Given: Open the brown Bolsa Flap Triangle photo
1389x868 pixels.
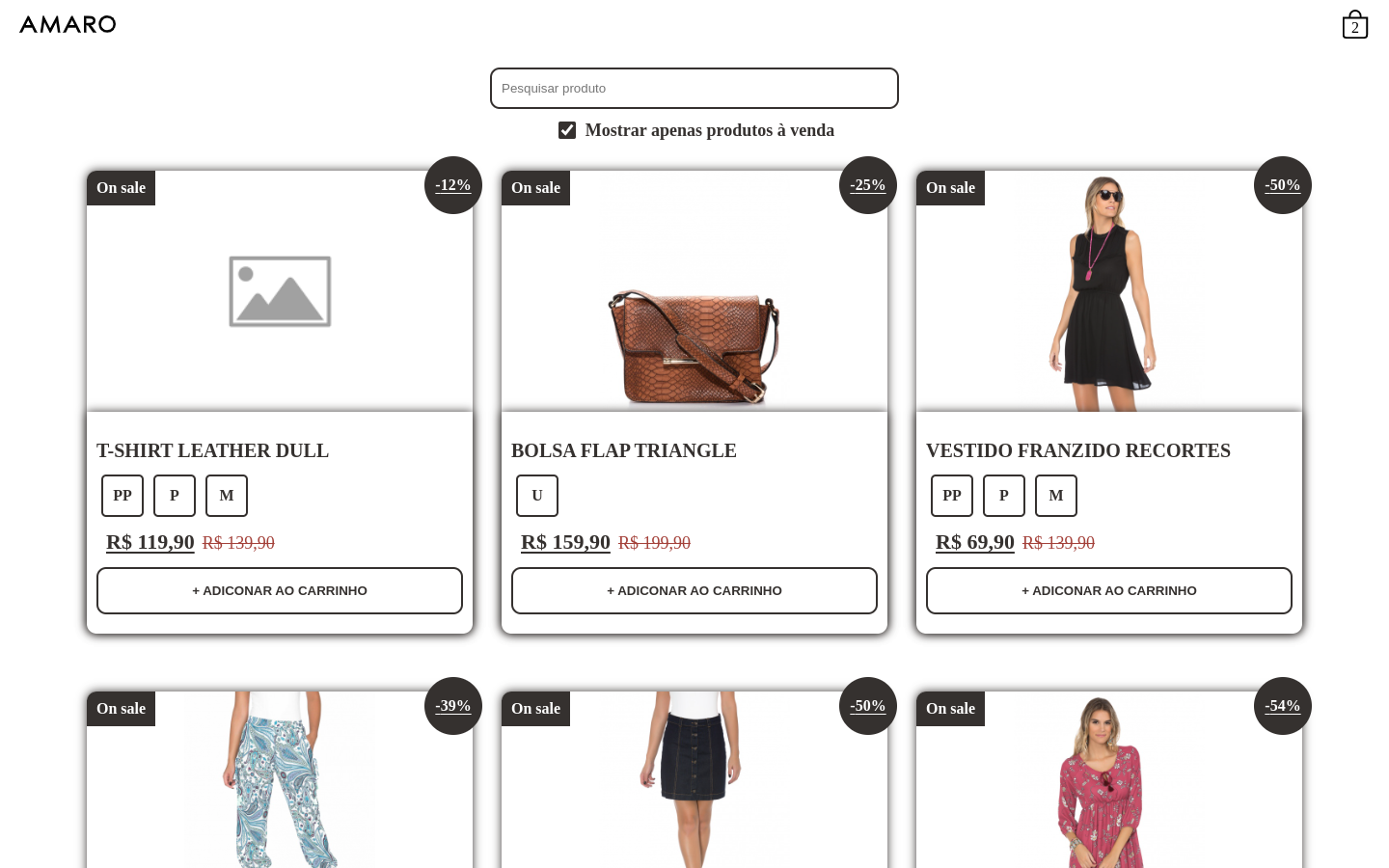Looking at the screenshot, I should 694,291.
